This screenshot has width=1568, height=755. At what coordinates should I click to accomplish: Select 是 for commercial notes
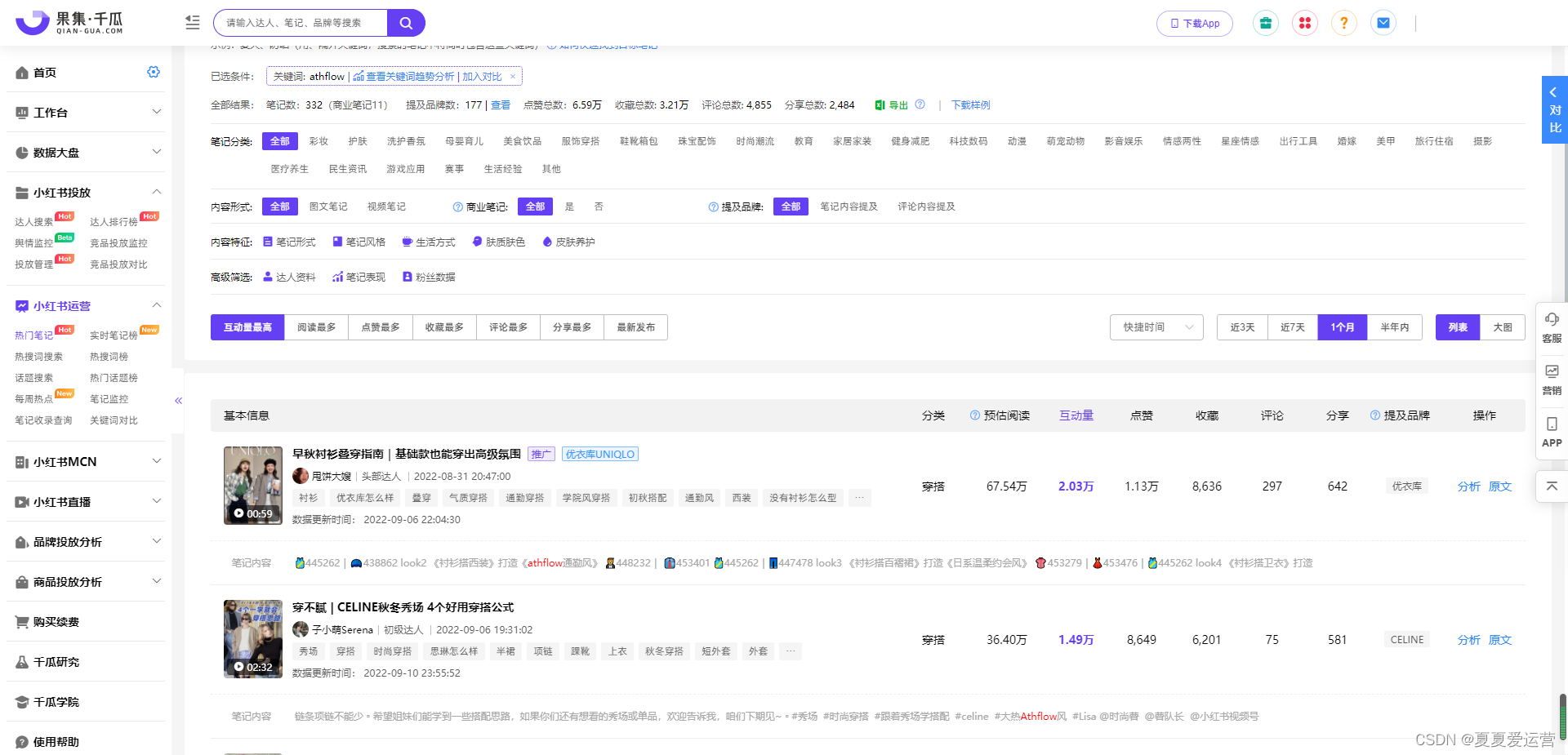pyautogui.click(x=569, y=207)
